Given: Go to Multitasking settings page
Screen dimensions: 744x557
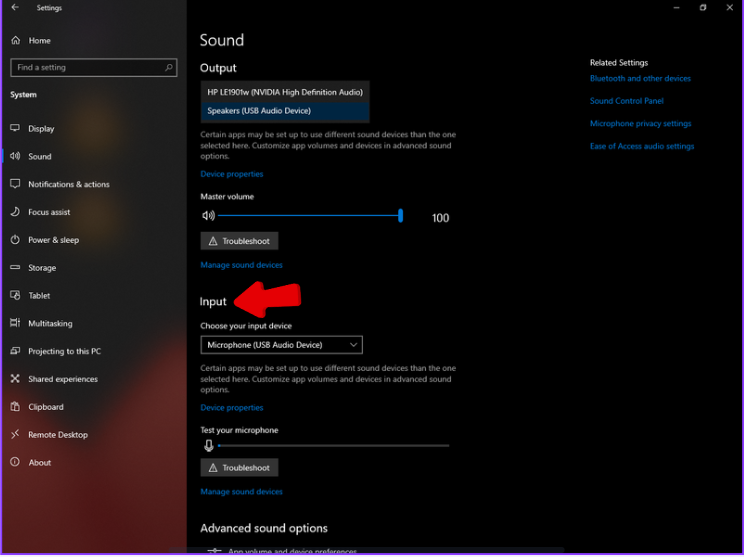Looking at the screenshot, I should (50, 324).
